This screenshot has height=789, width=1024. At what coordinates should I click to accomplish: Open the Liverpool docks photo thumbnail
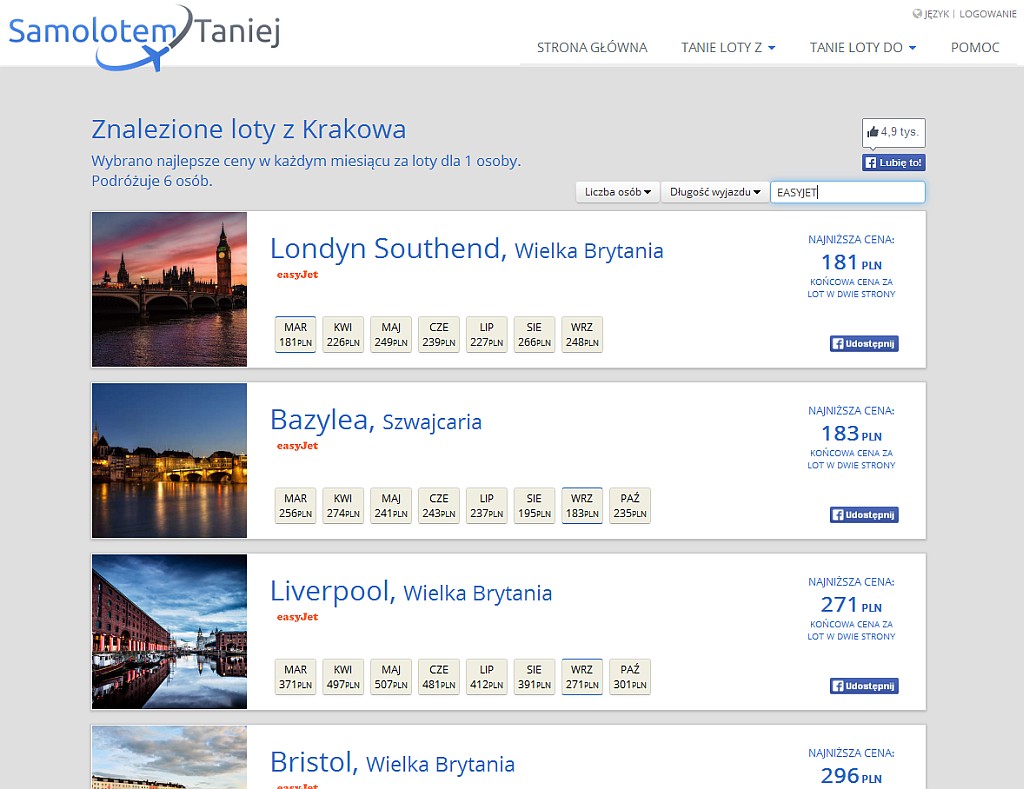169,632
